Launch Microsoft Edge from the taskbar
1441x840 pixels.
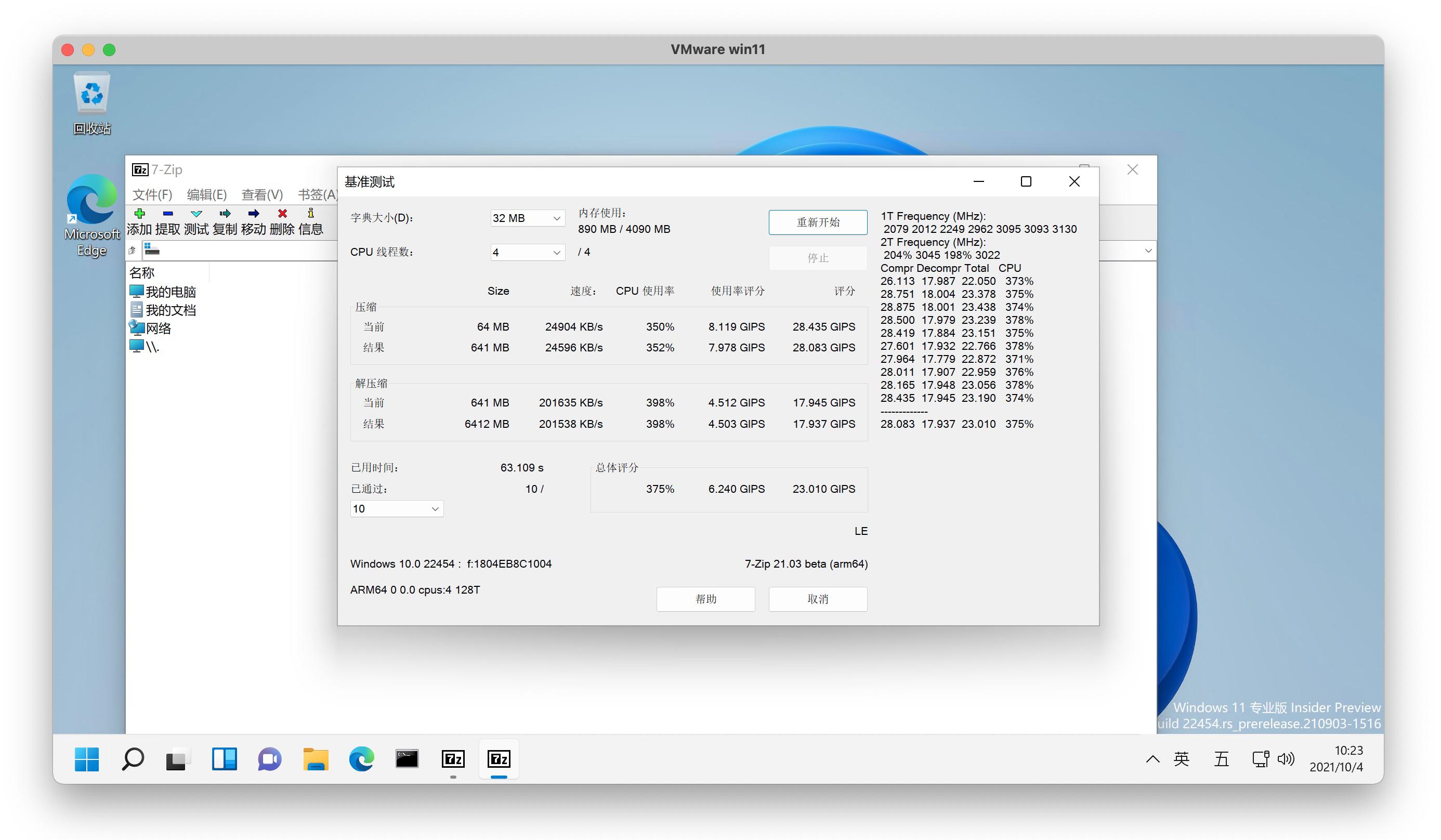point(361,759)
